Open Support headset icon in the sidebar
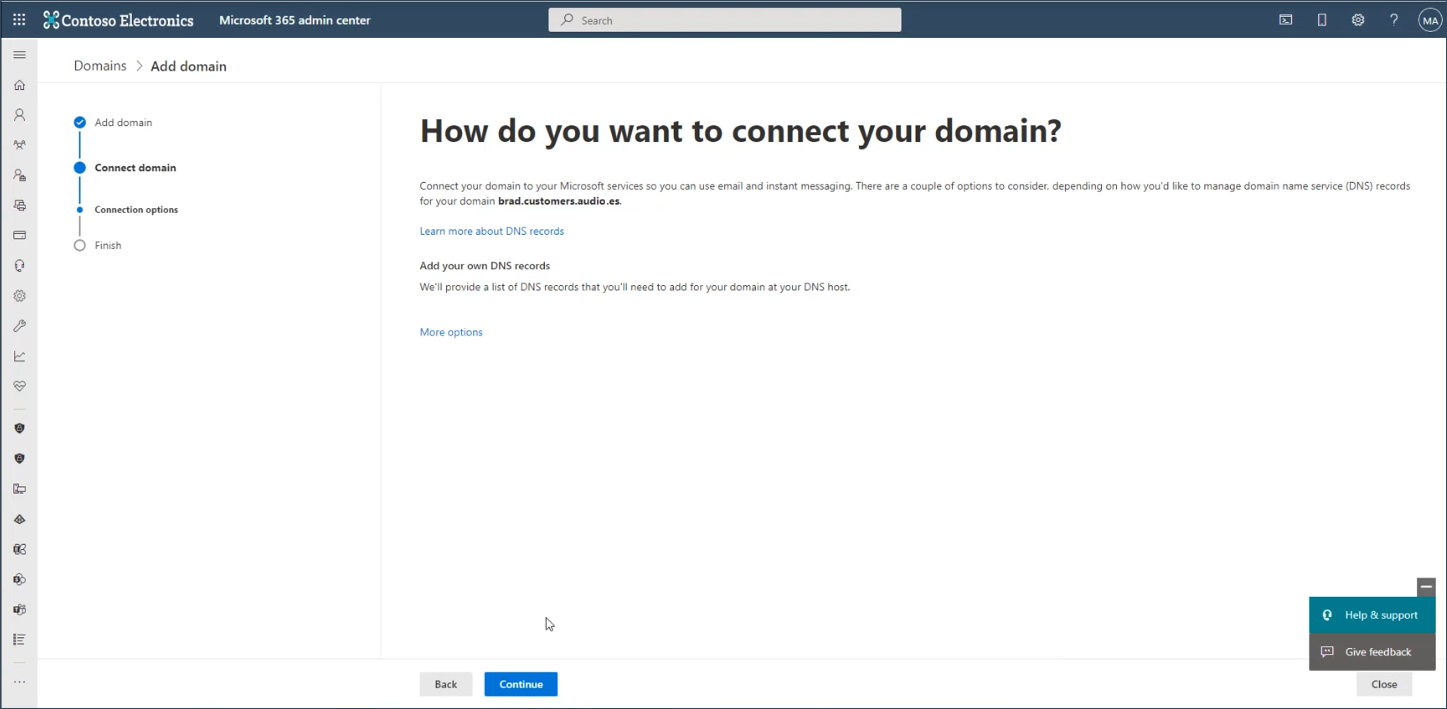 point(19,266)
